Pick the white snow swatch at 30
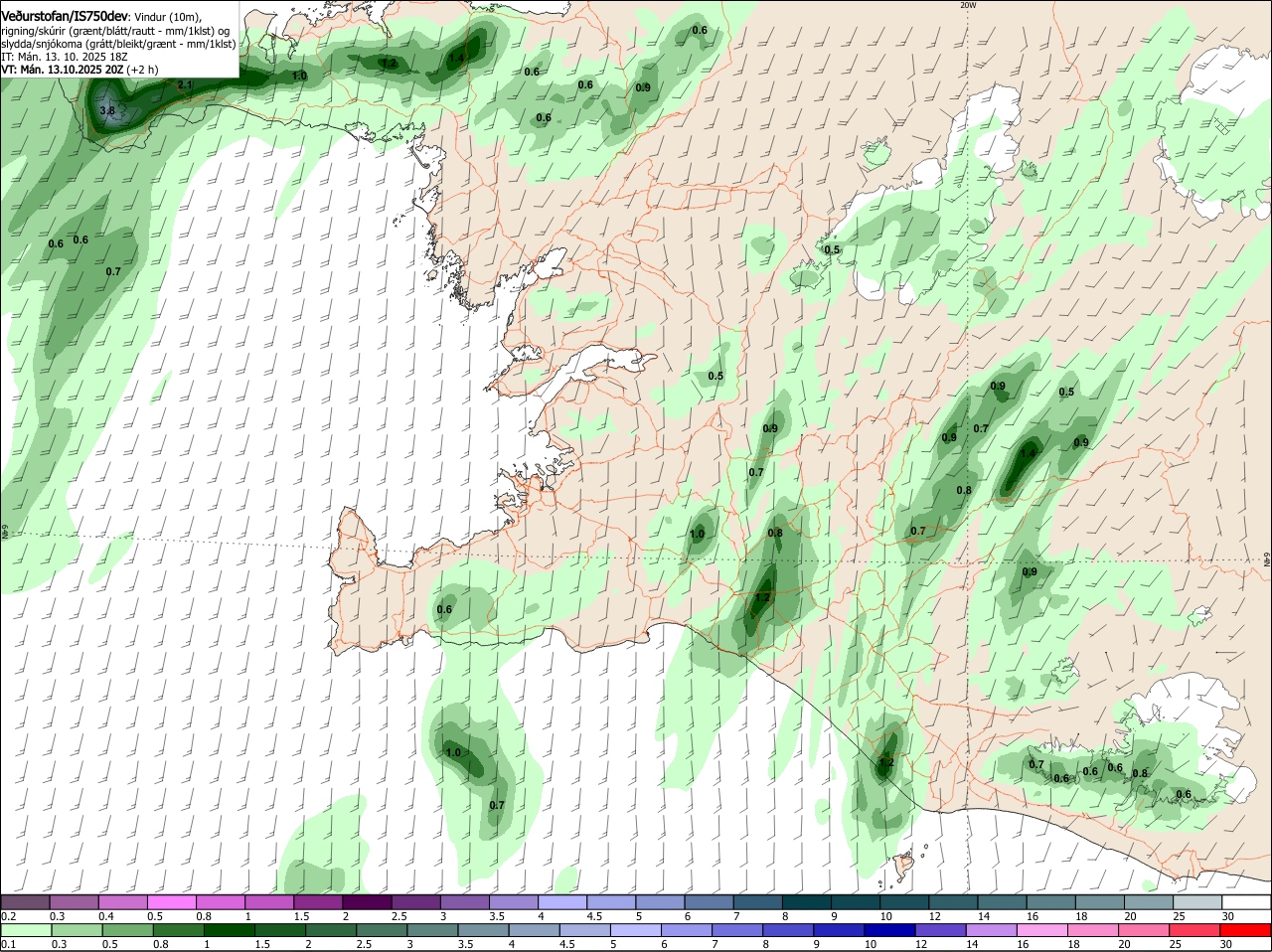 click(1246, 902)
